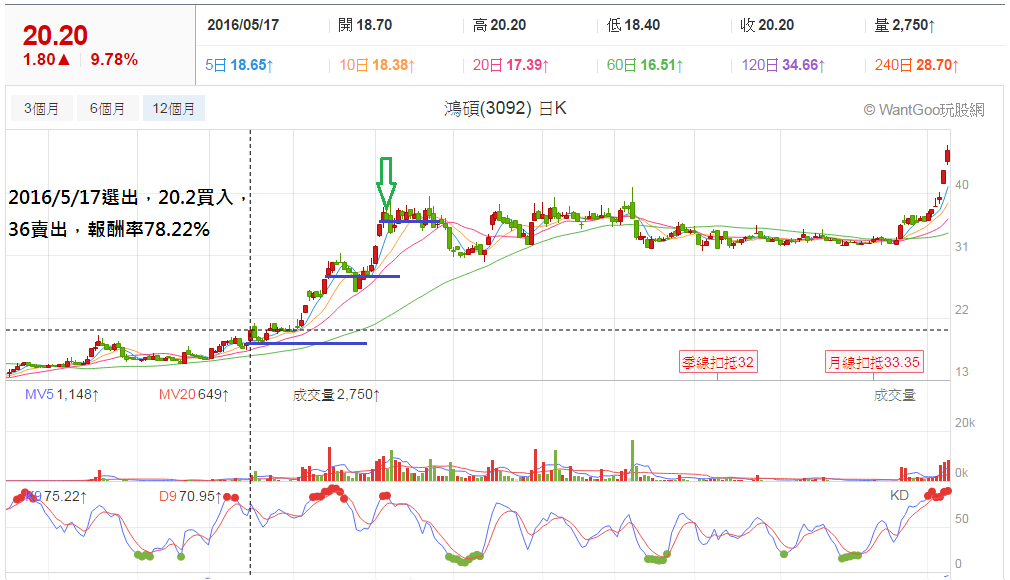Click the 2016/05/17 date label
1010x580 pixels.
[243, 25]
